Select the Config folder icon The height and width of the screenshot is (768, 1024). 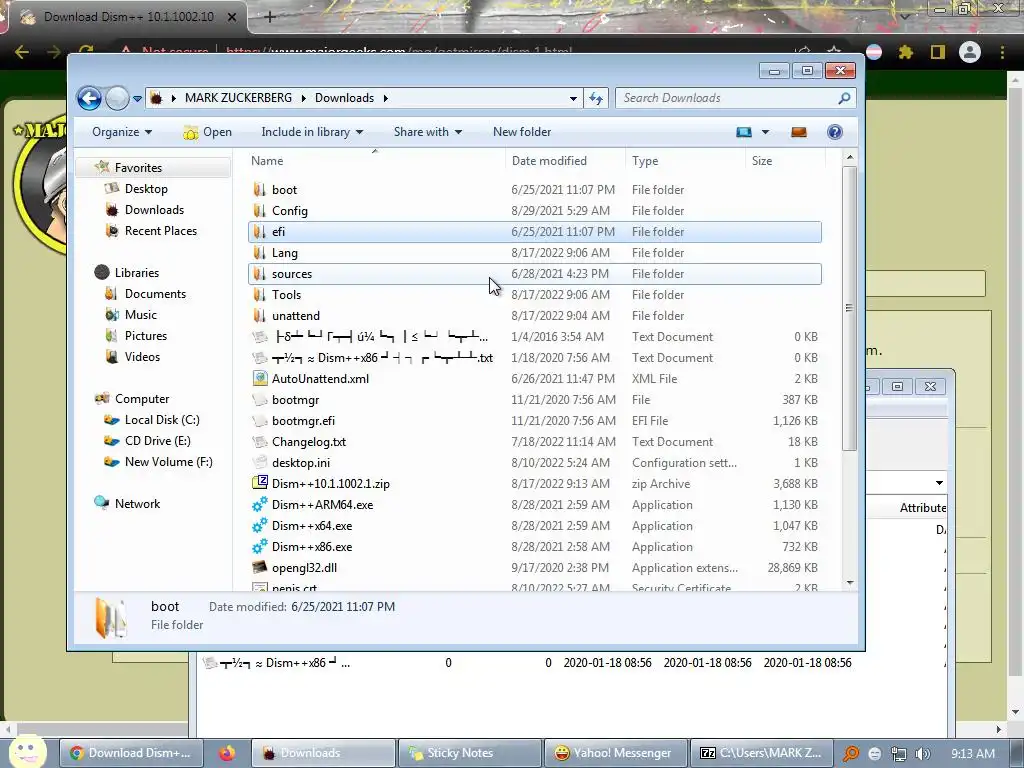259,210
